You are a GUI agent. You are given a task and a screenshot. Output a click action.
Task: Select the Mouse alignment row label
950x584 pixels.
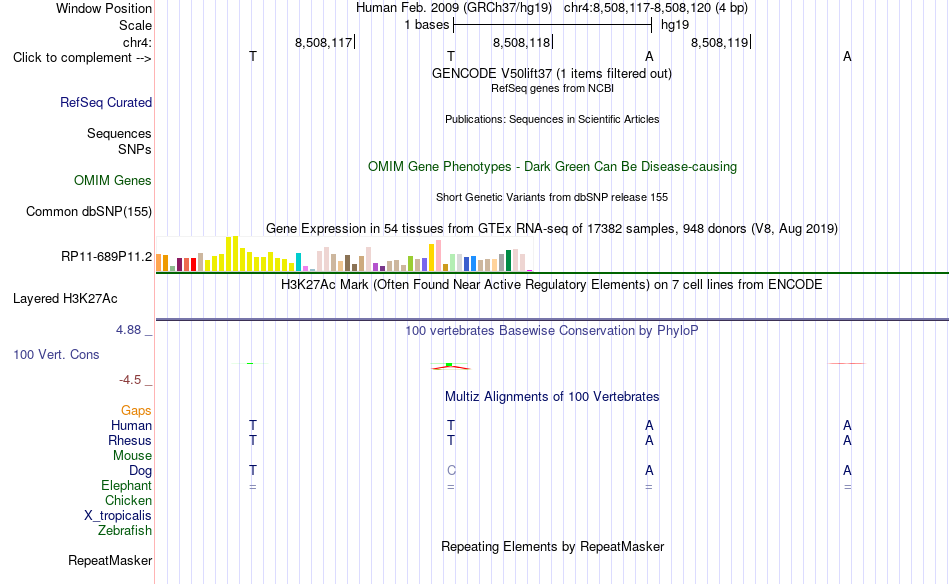pos(132,456)
